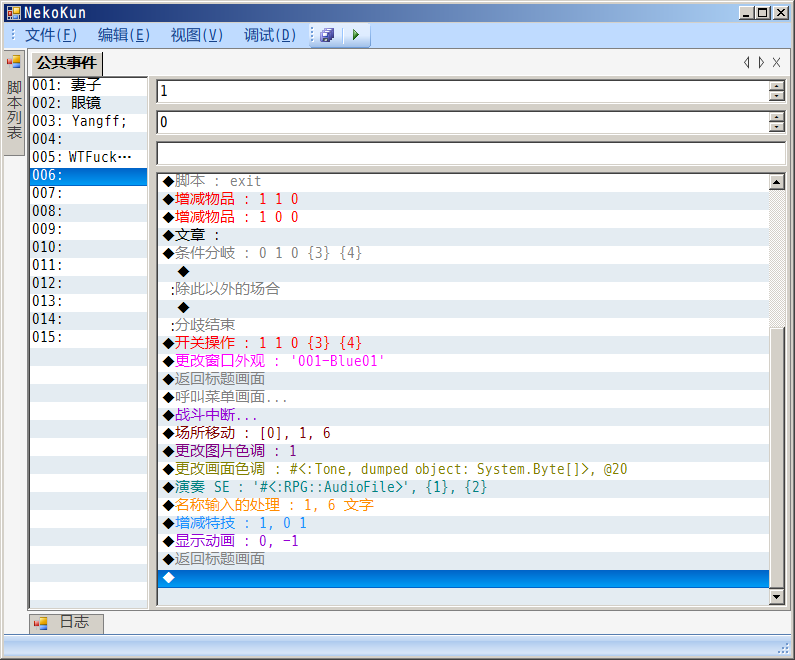This screenshot has height=660, width=795.
Task: Select the 呼叫菜单画面... command
Action: [x=463, y=397]
